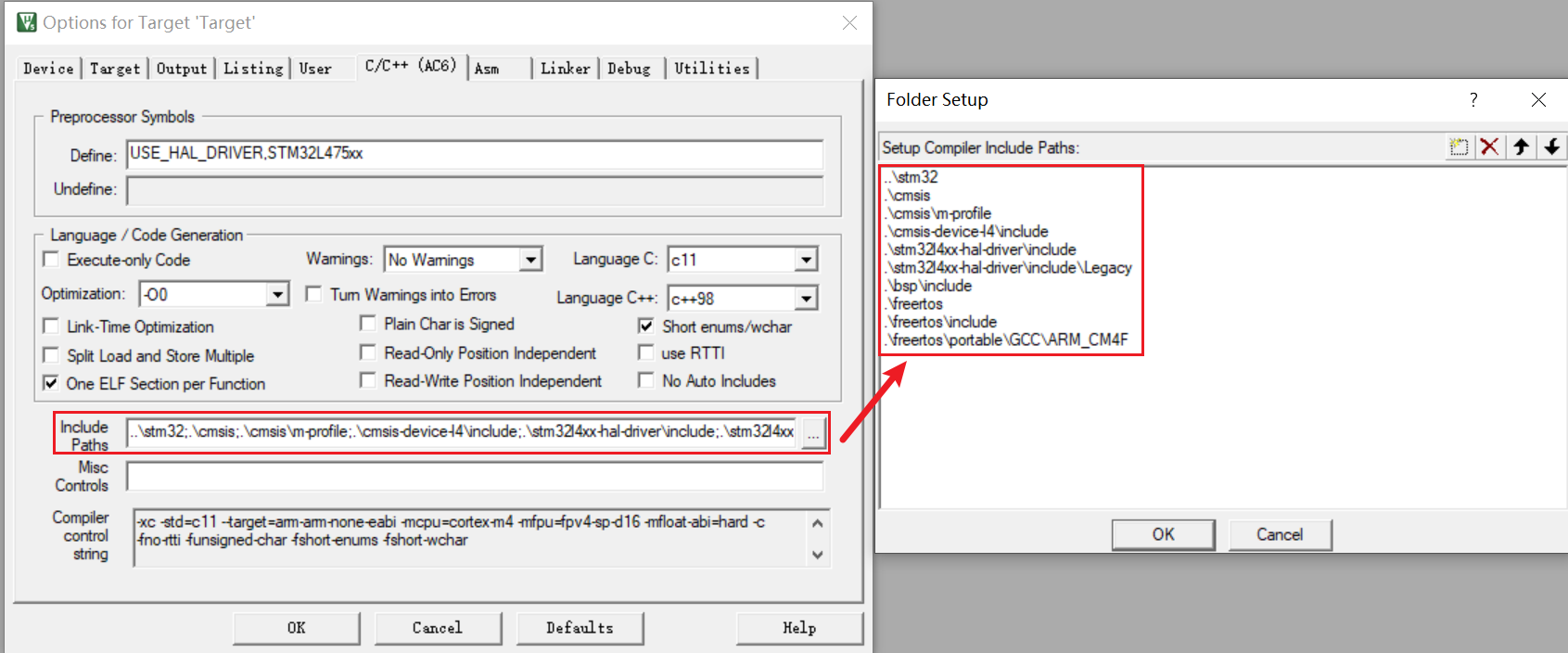
Task: Click the Help button
Action: pos(799,628)
